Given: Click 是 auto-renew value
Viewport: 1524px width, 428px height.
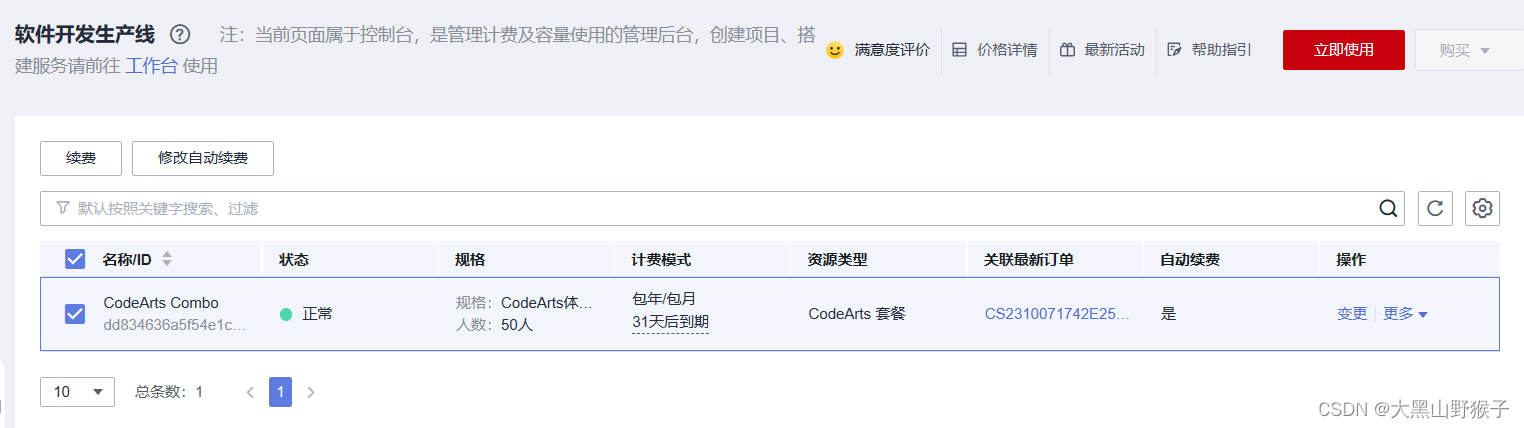Looking at the screenshot, I should (1168, 314).
